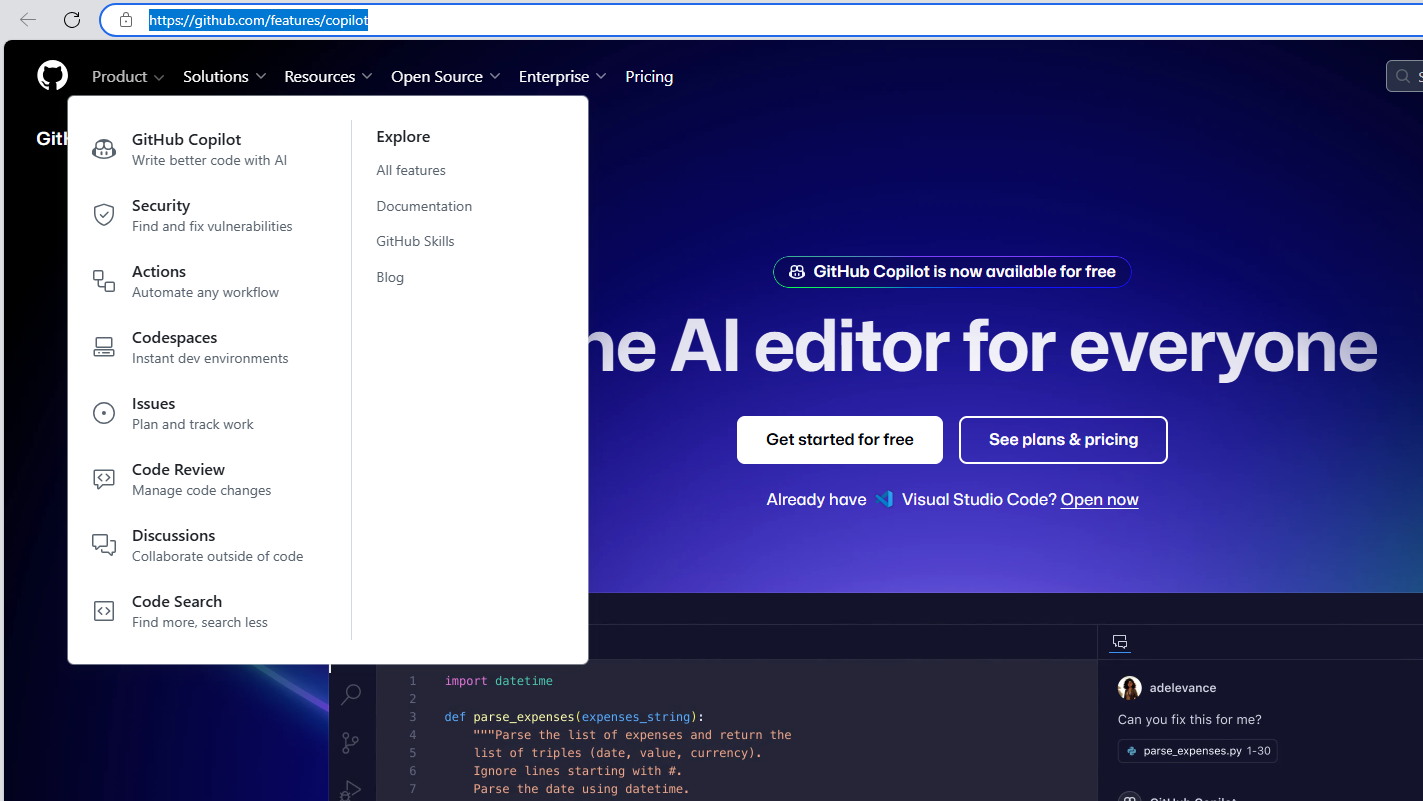Click the Code Search icon
This screenshot has height=801, width=1423.
coord(104,610)
